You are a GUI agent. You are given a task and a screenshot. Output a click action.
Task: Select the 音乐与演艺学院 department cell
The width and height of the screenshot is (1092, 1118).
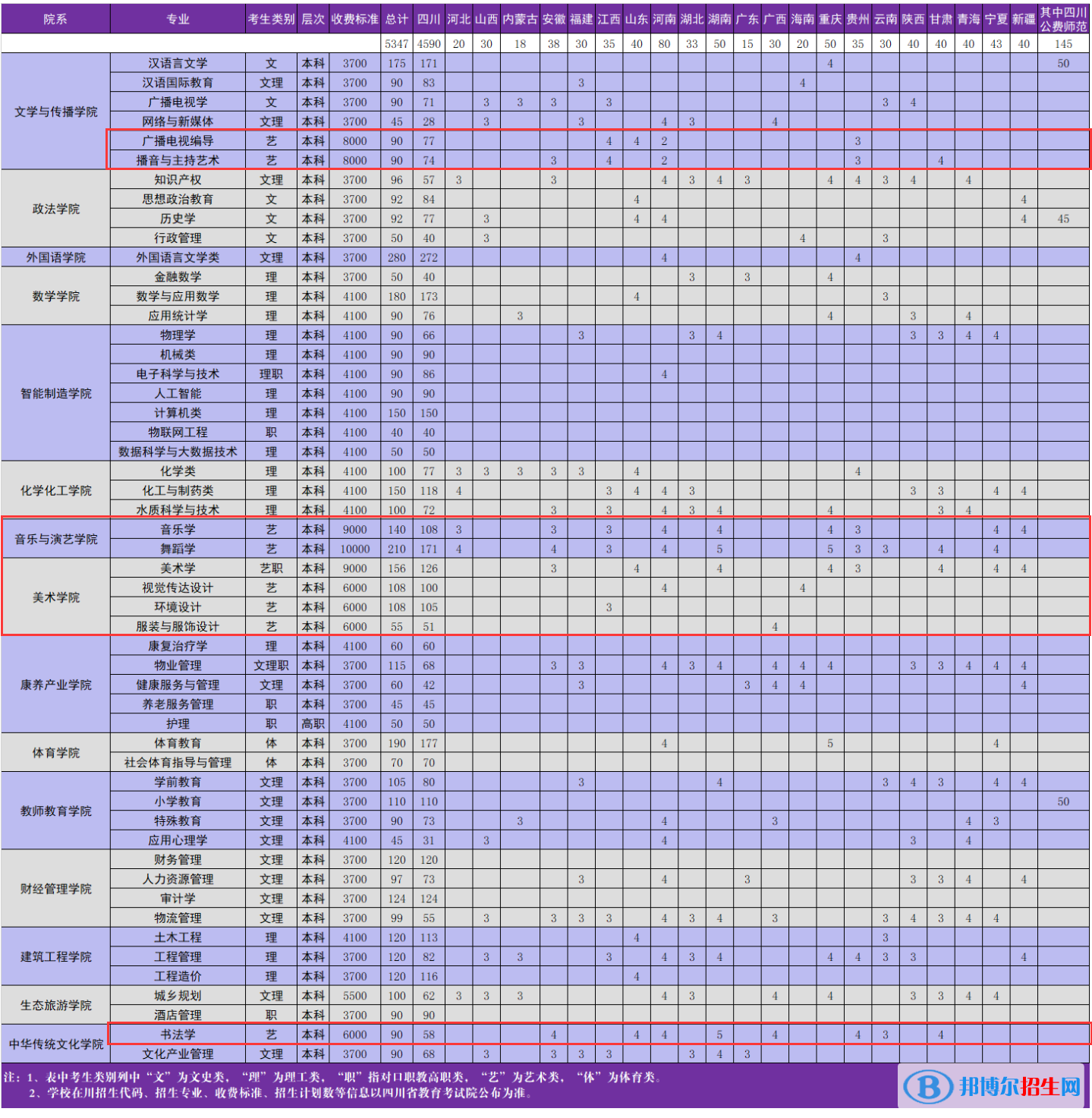coord(55,539)
